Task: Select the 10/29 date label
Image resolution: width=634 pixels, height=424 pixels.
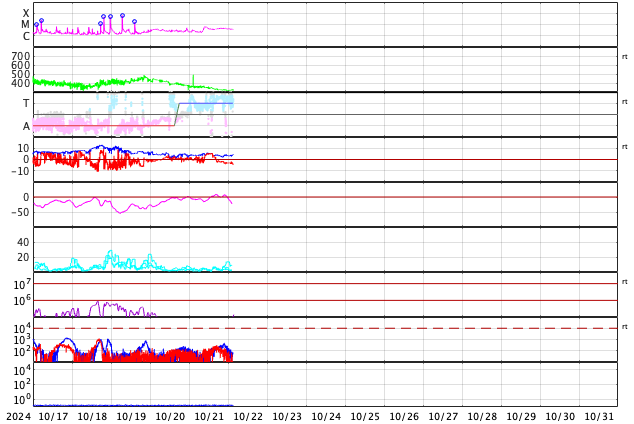Action: pos(521,417)
